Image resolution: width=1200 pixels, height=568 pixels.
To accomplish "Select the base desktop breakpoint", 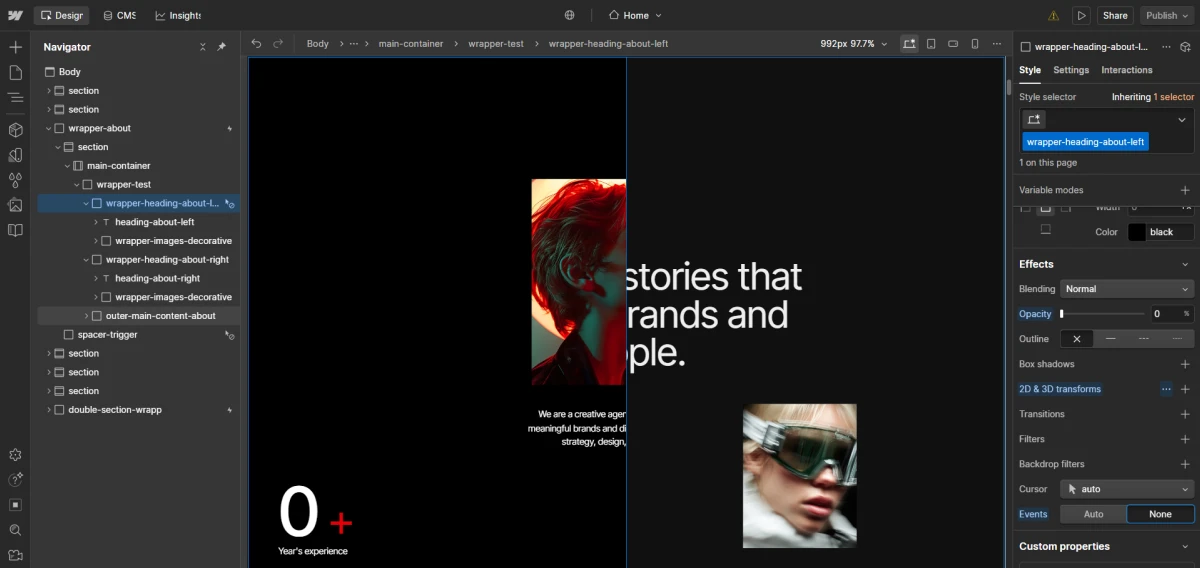I will (909, 44).
